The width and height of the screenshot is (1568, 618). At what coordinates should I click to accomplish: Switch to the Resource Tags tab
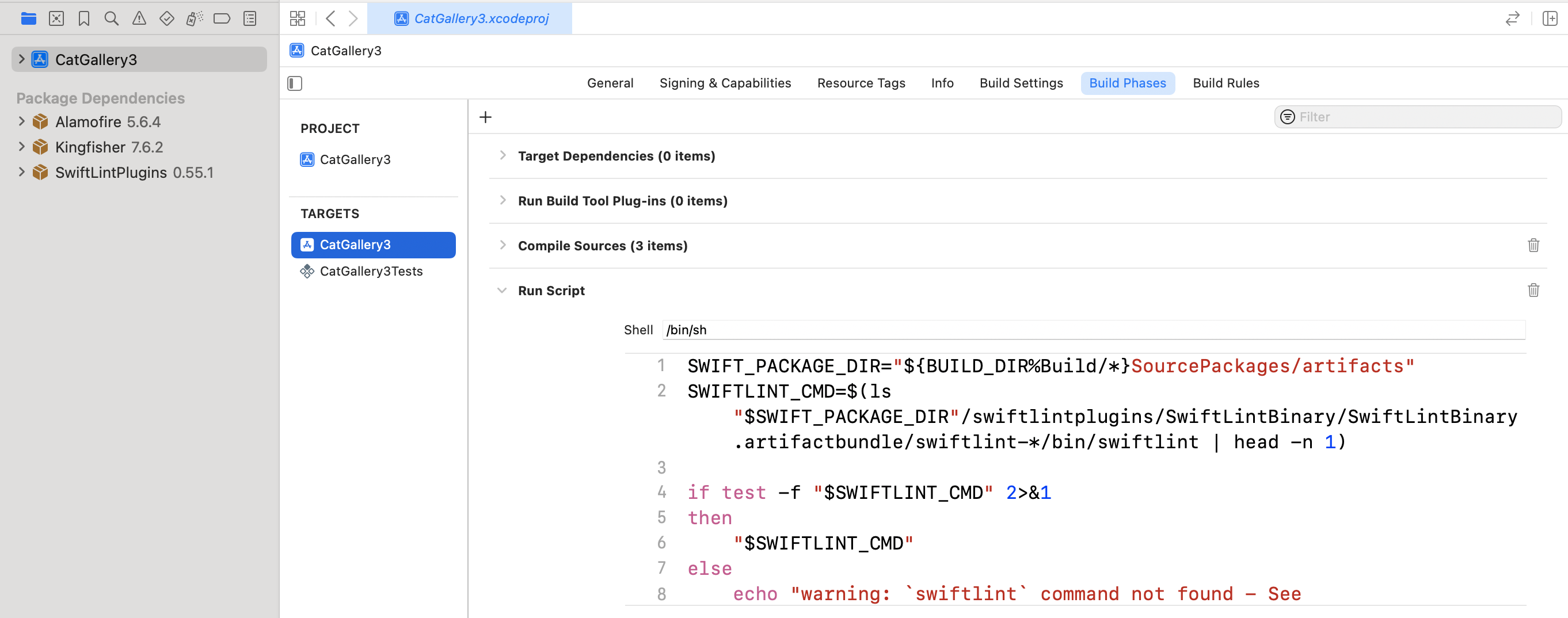tap(861, 83)
